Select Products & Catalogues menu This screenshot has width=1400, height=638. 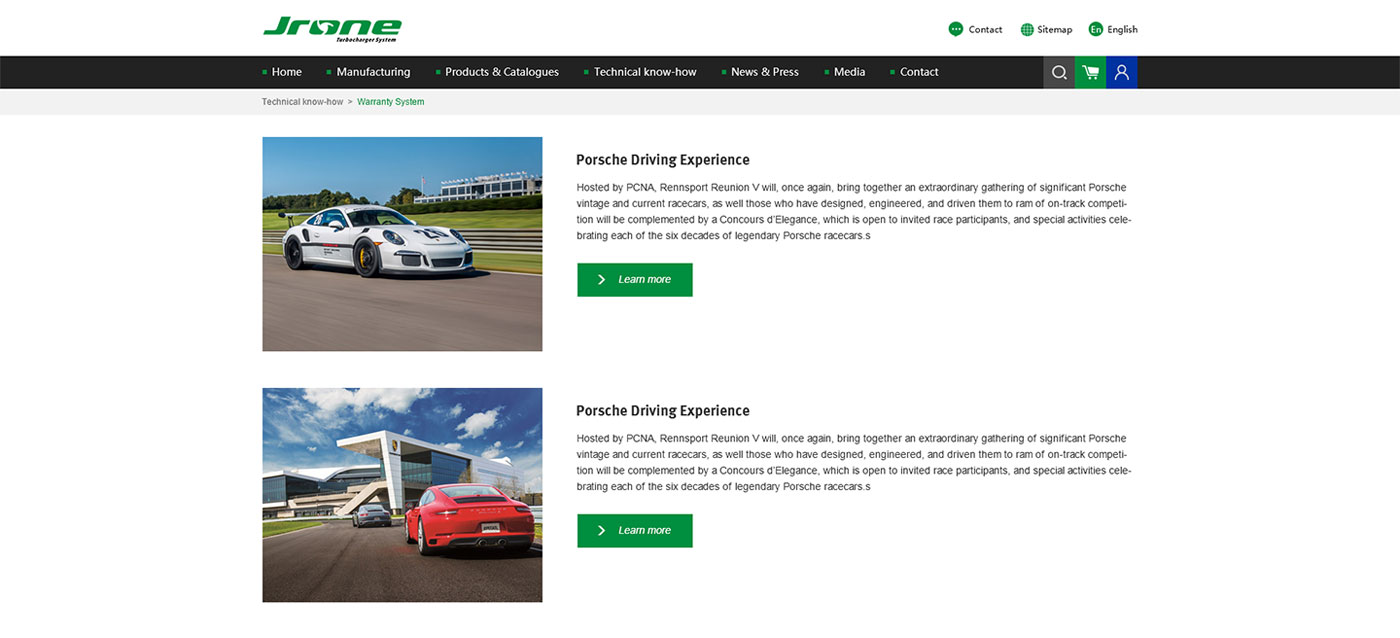coord(501,72)
